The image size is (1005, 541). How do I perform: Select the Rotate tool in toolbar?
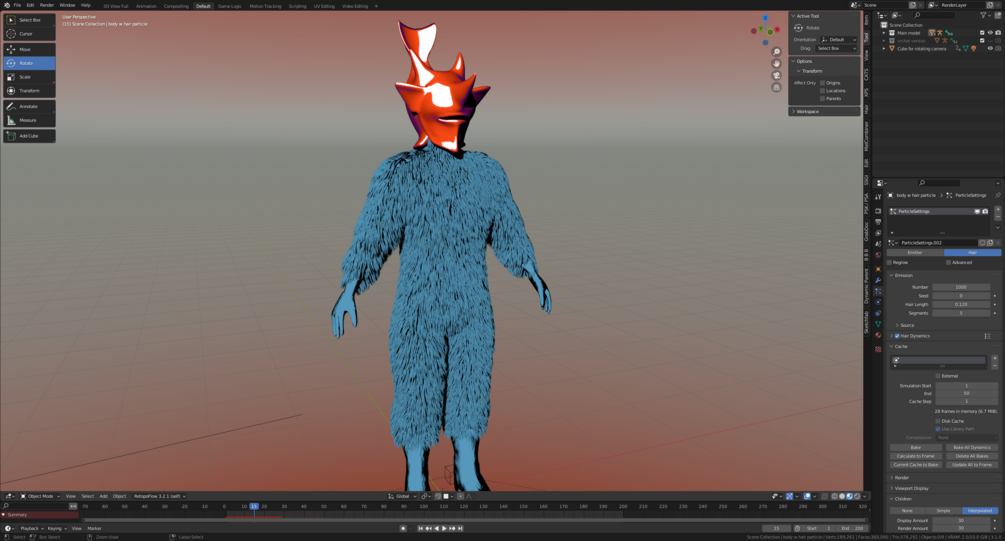pos(29,63)
